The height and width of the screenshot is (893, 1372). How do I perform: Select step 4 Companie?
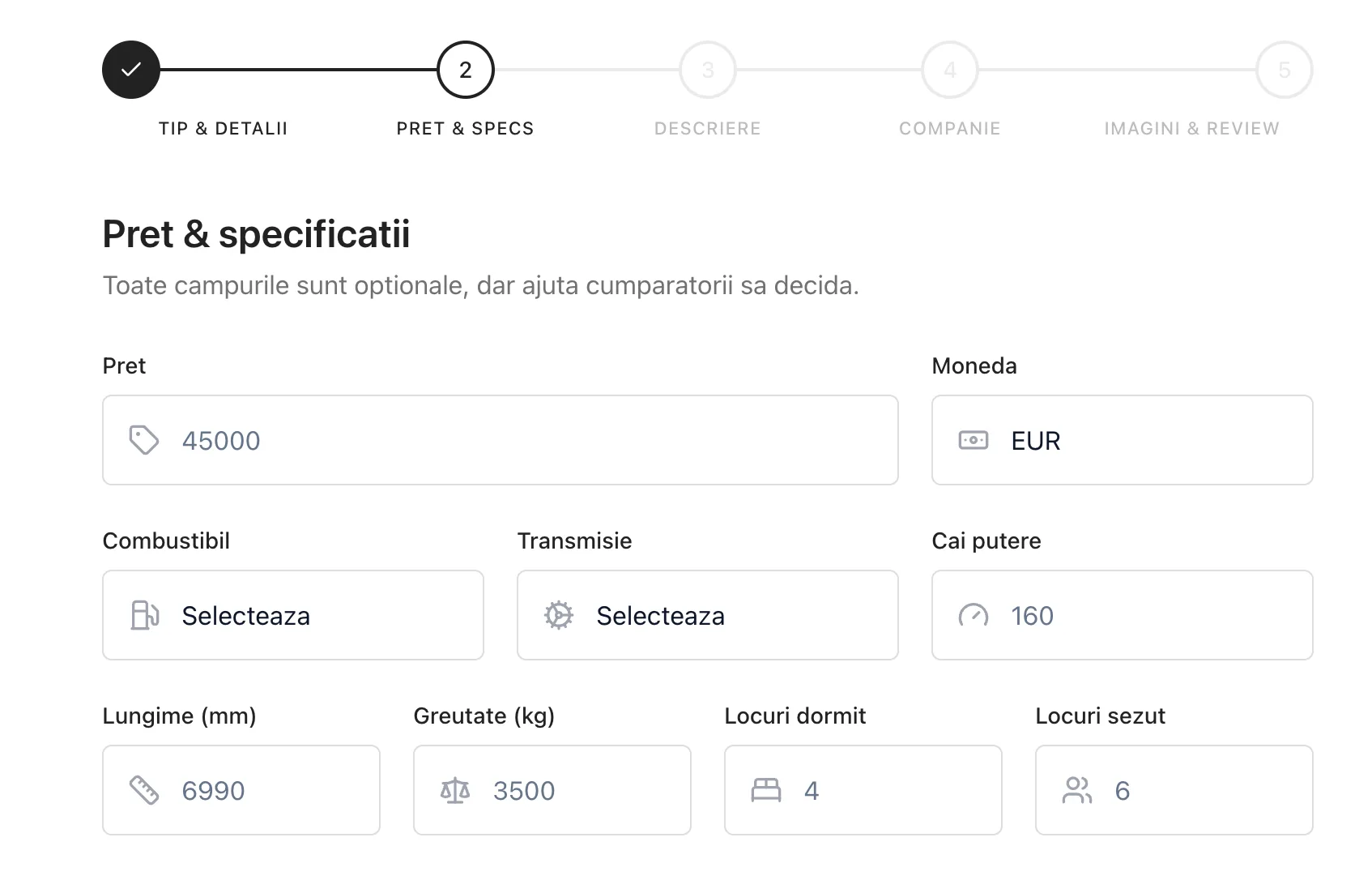(950, 70)
